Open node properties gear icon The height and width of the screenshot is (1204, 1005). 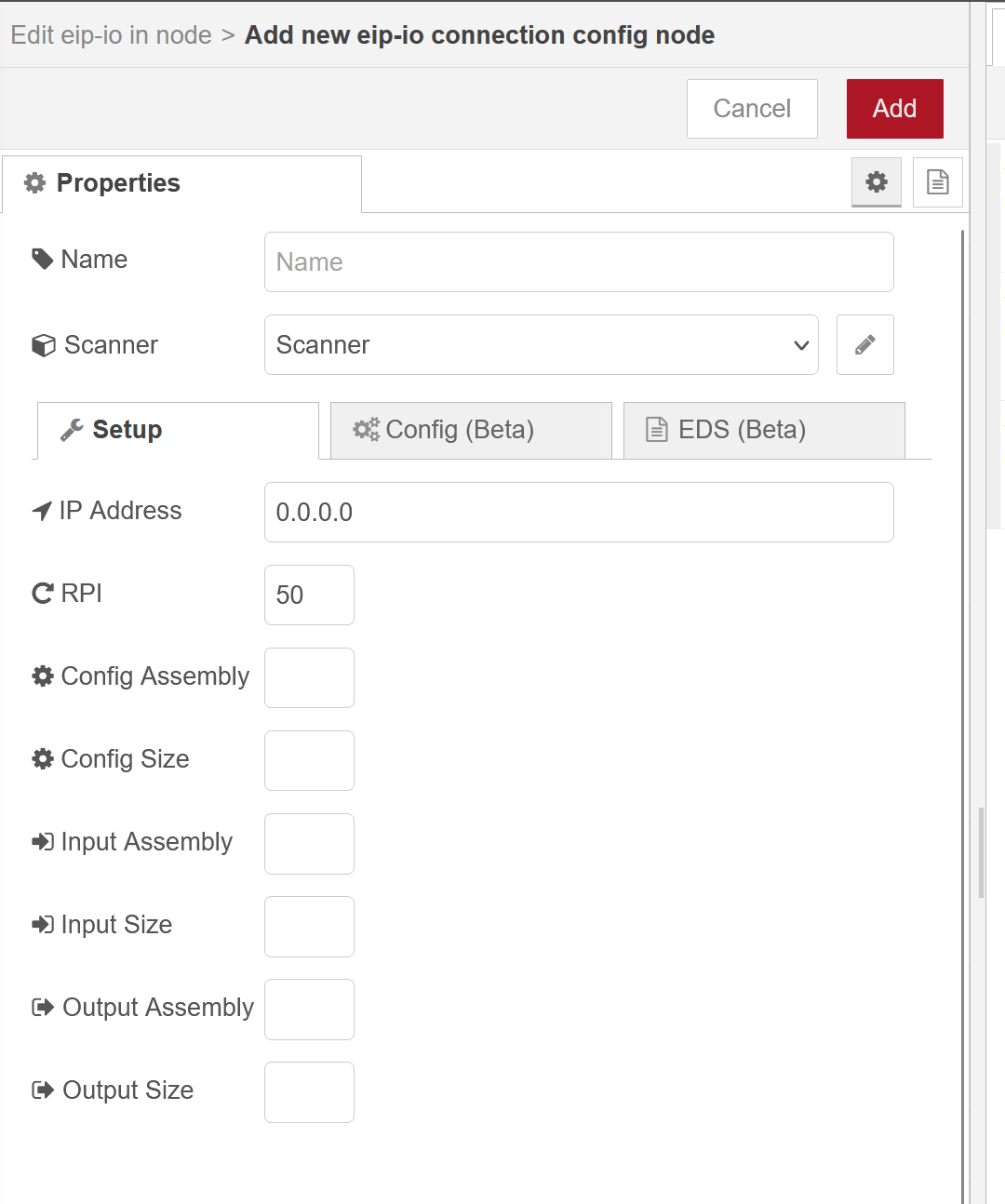click(x=877, y=181)
